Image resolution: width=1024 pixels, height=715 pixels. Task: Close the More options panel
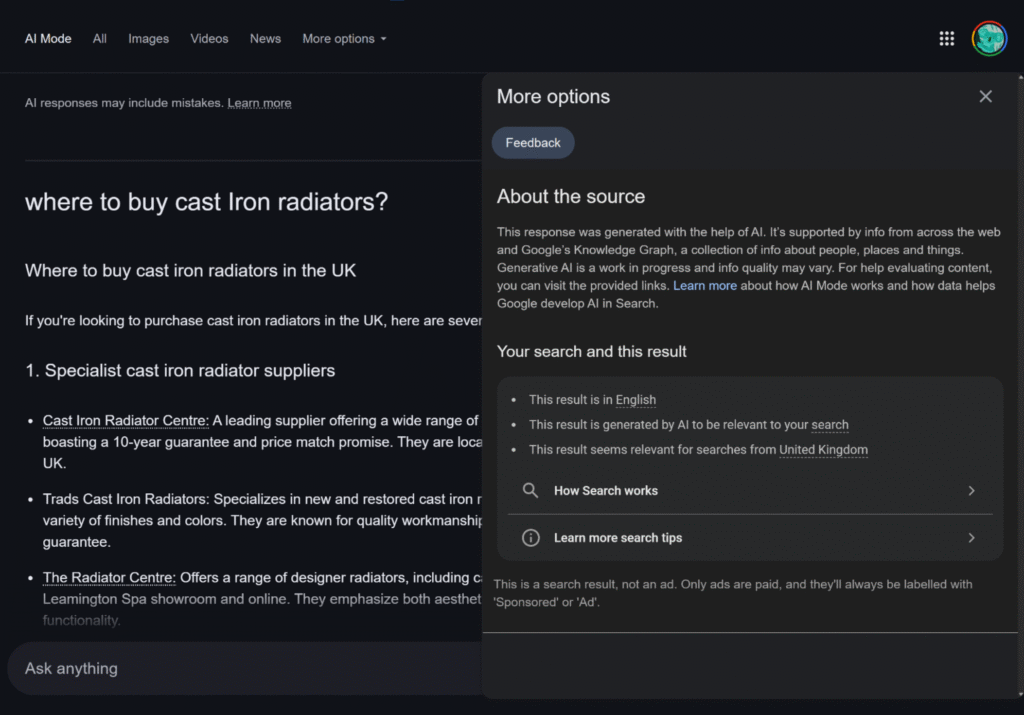tap(985, 96)
